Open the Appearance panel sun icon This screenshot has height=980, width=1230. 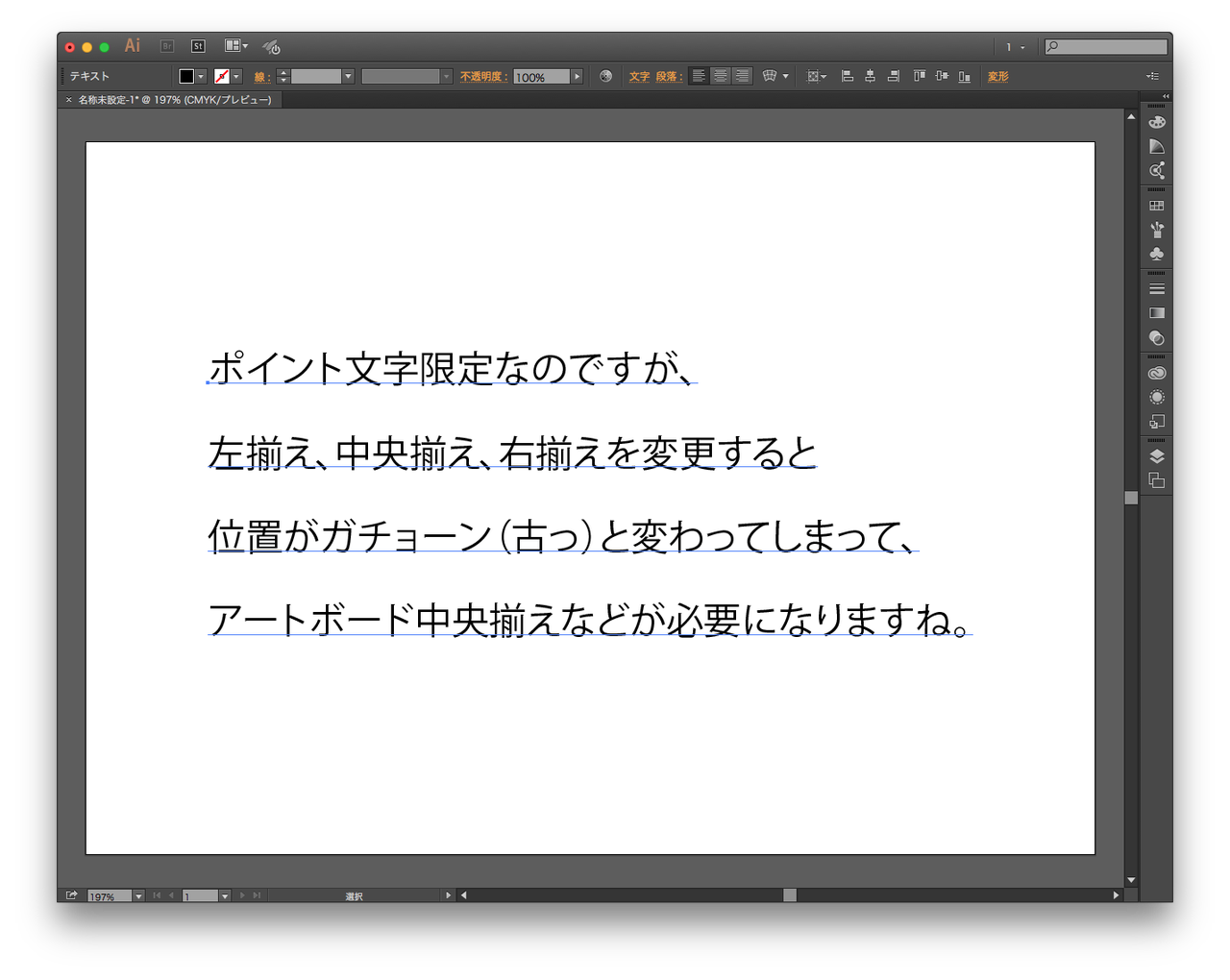pyautogui.click(x=1157, y=397)
